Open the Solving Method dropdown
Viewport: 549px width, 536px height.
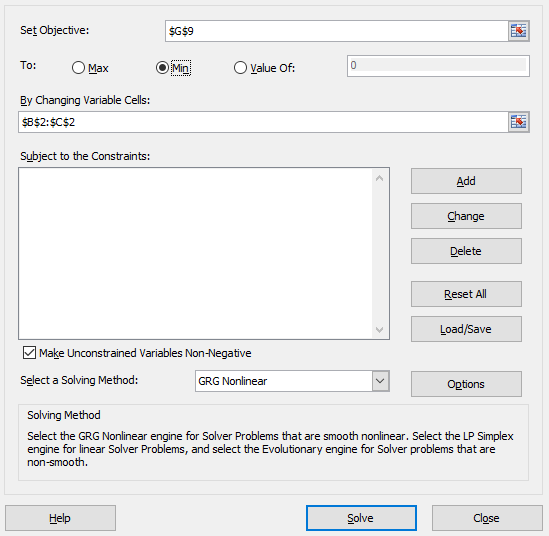point(381,381)
